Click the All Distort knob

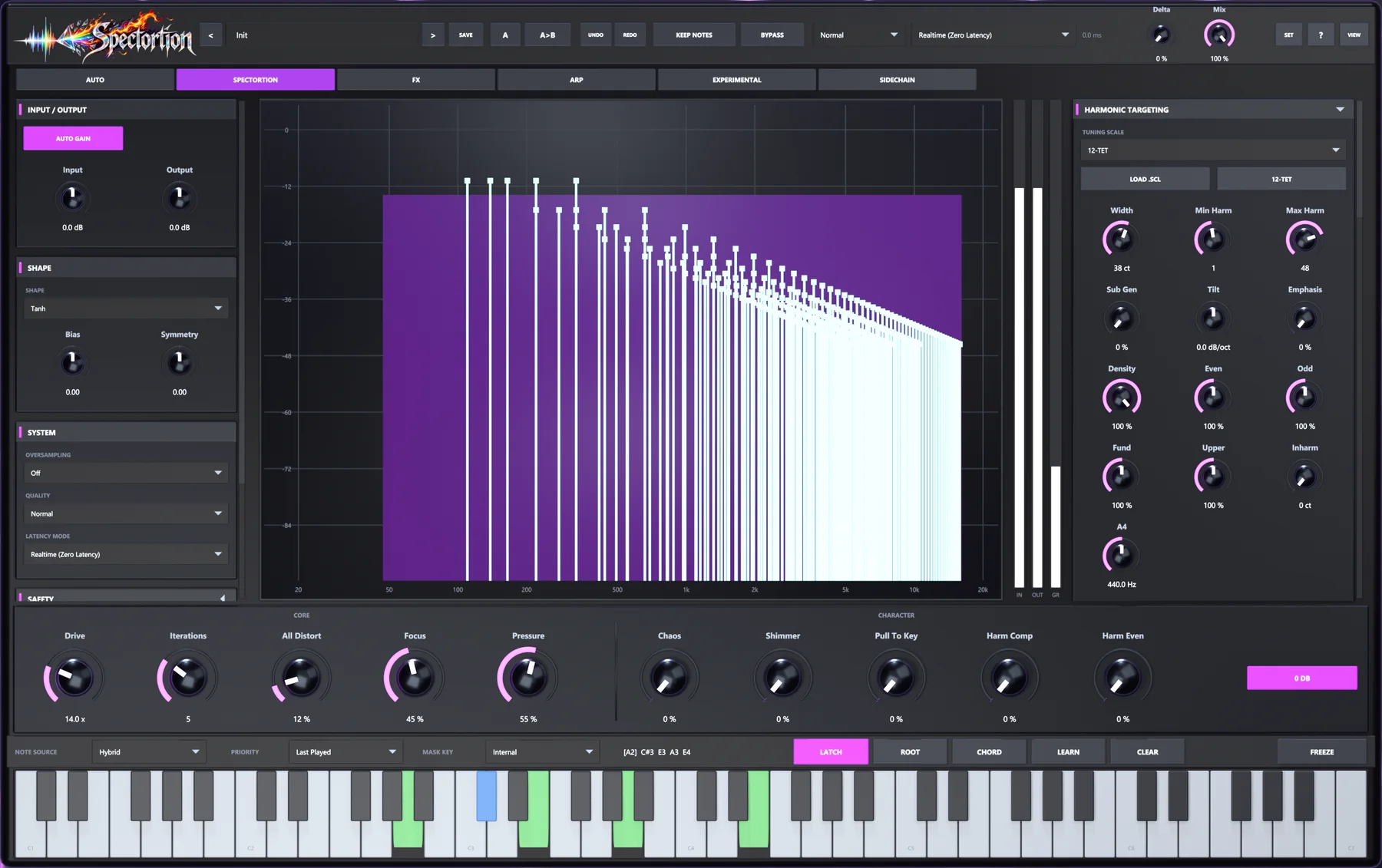click(x=301, y=678)
